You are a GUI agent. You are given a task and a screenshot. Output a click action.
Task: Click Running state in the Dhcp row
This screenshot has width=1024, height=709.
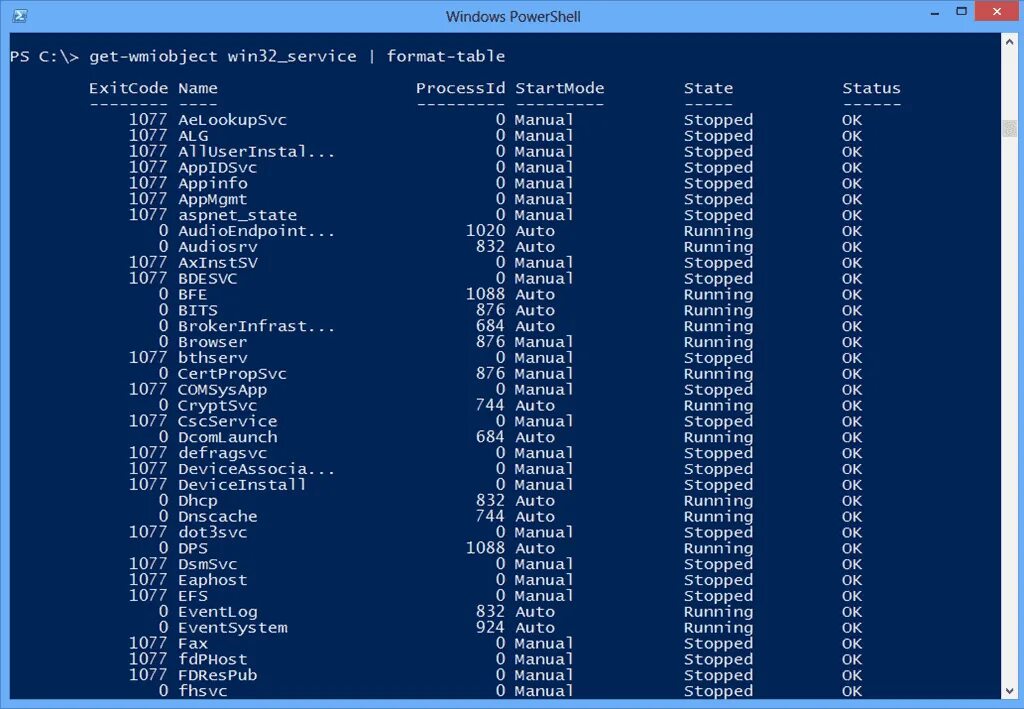718,501
